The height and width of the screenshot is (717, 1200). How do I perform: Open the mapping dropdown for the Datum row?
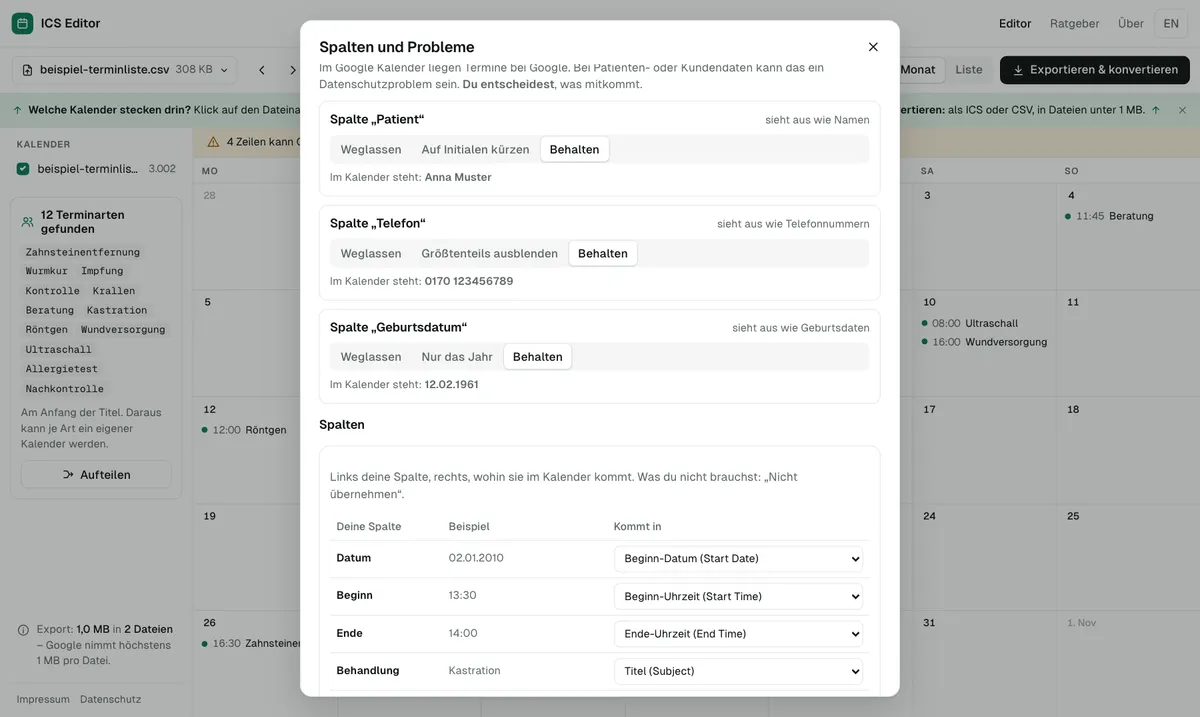click(738, 559)
